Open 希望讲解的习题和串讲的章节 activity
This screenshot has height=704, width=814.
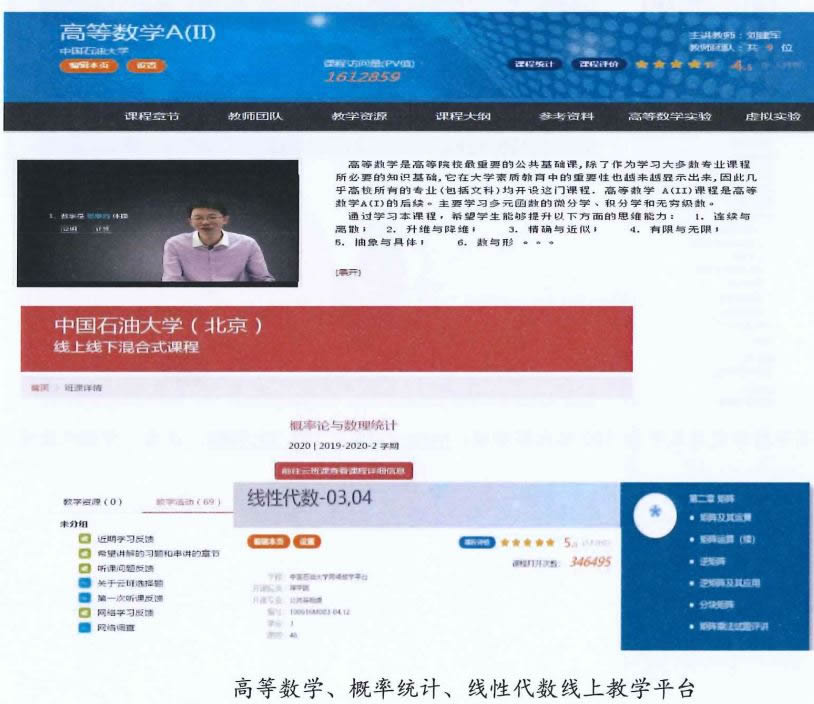click(x=158, y=553)
